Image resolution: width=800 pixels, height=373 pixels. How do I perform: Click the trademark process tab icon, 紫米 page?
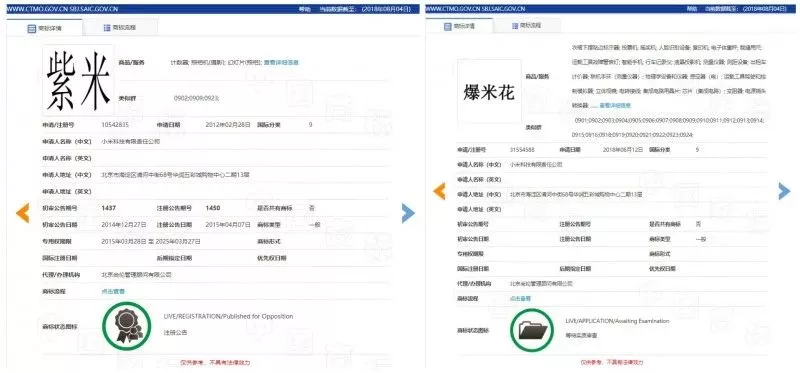[107, 28]
